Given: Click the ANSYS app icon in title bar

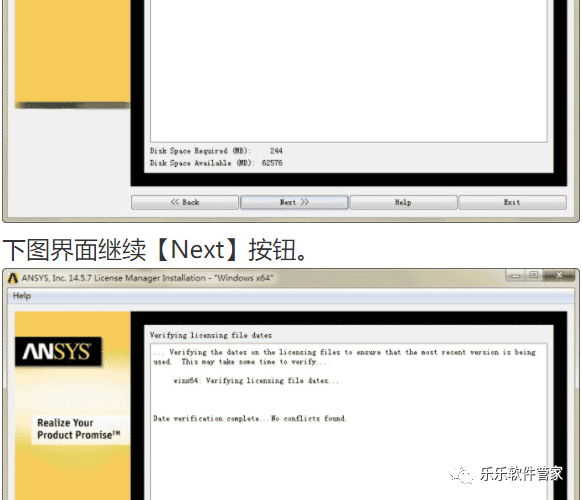Looking at the screenshot, I should point(13,278).
